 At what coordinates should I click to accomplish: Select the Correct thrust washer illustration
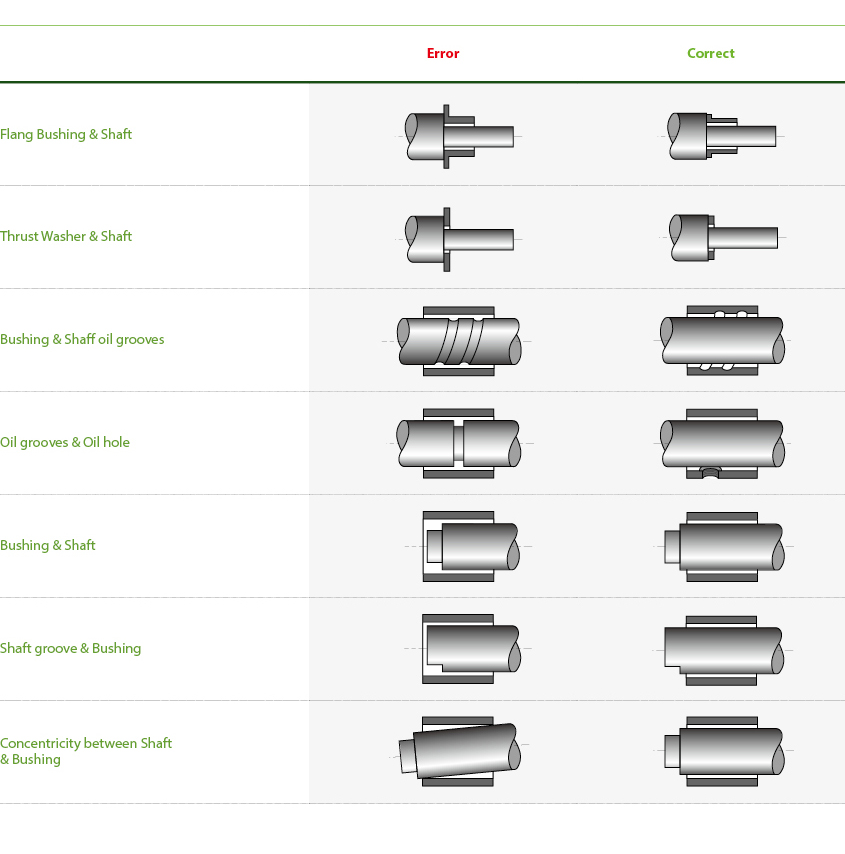(x=722, y=238)
